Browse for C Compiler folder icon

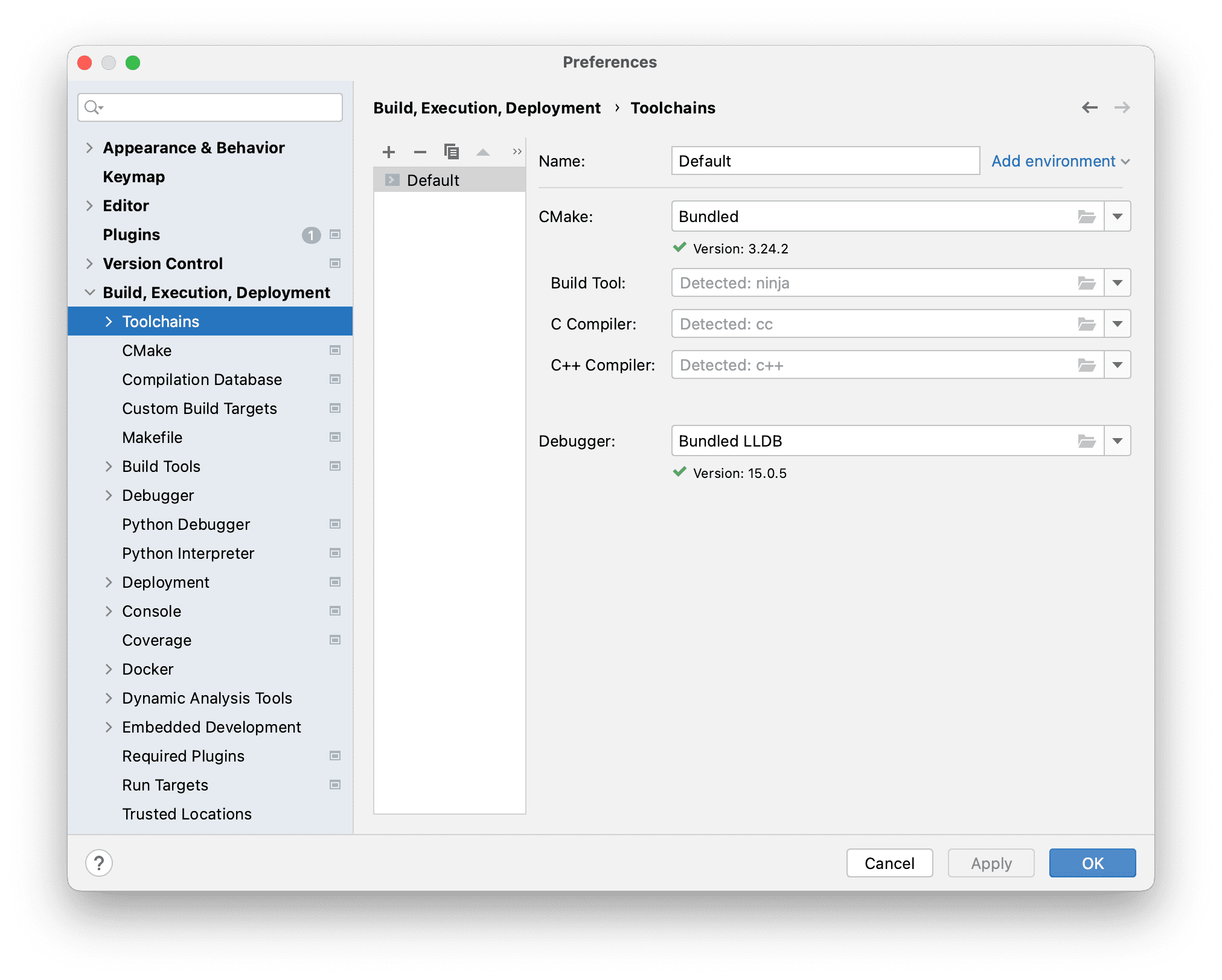(1087, 324)
